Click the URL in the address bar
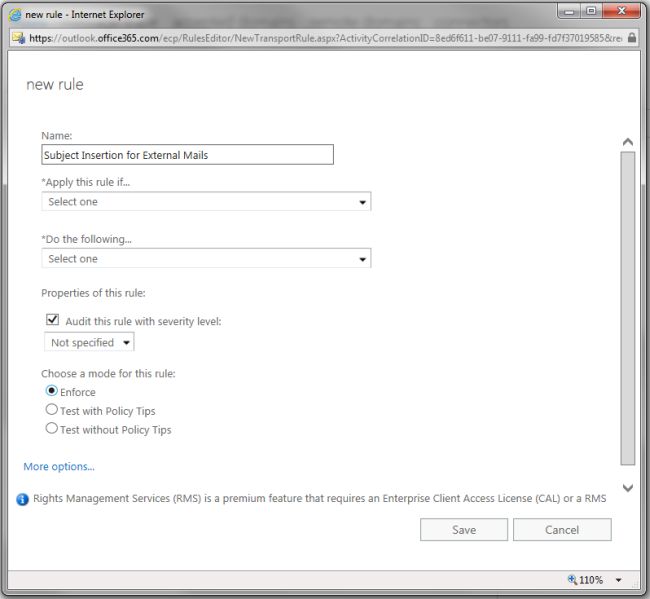 [x=325, y=38]
